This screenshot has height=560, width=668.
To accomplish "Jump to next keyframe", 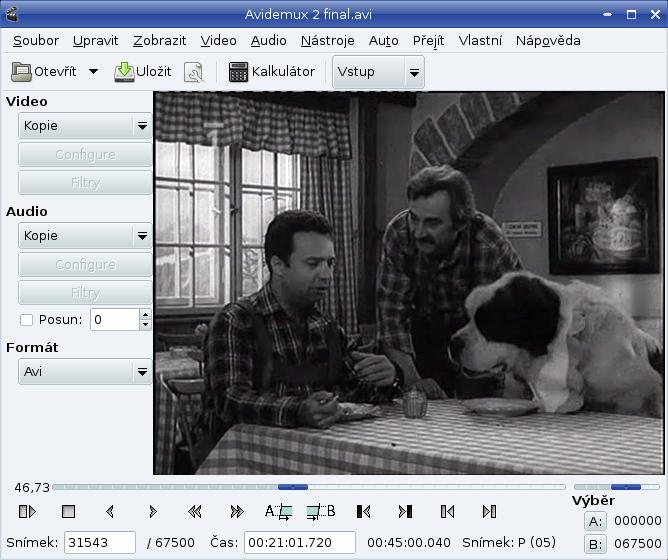I will coord(237,511).
